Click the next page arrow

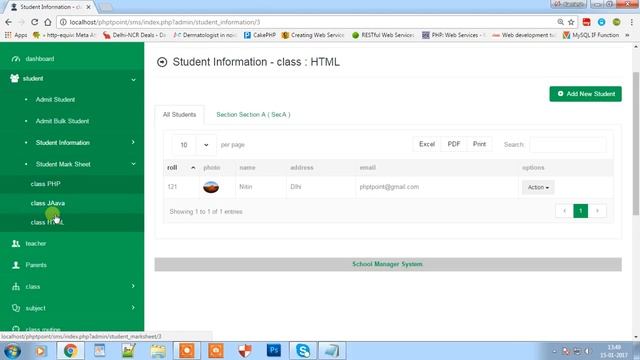point(597,211)
